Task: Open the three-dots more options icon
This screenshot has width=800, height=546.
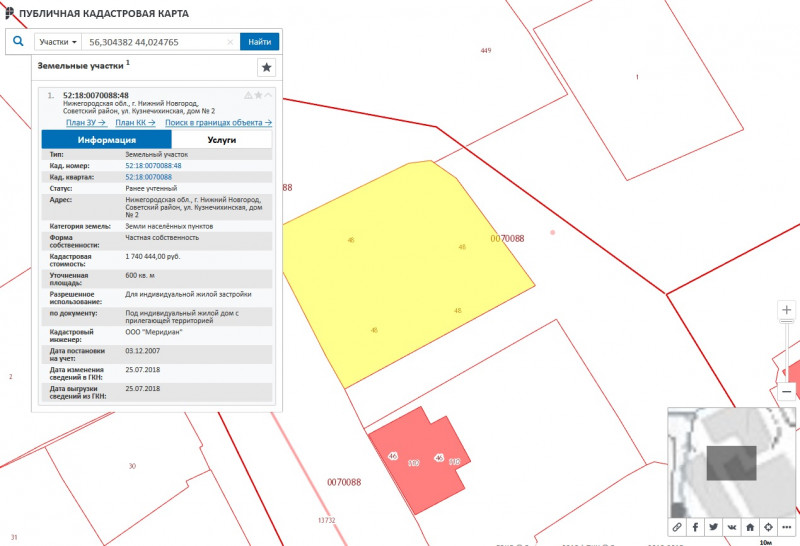Action: [786, 526]
